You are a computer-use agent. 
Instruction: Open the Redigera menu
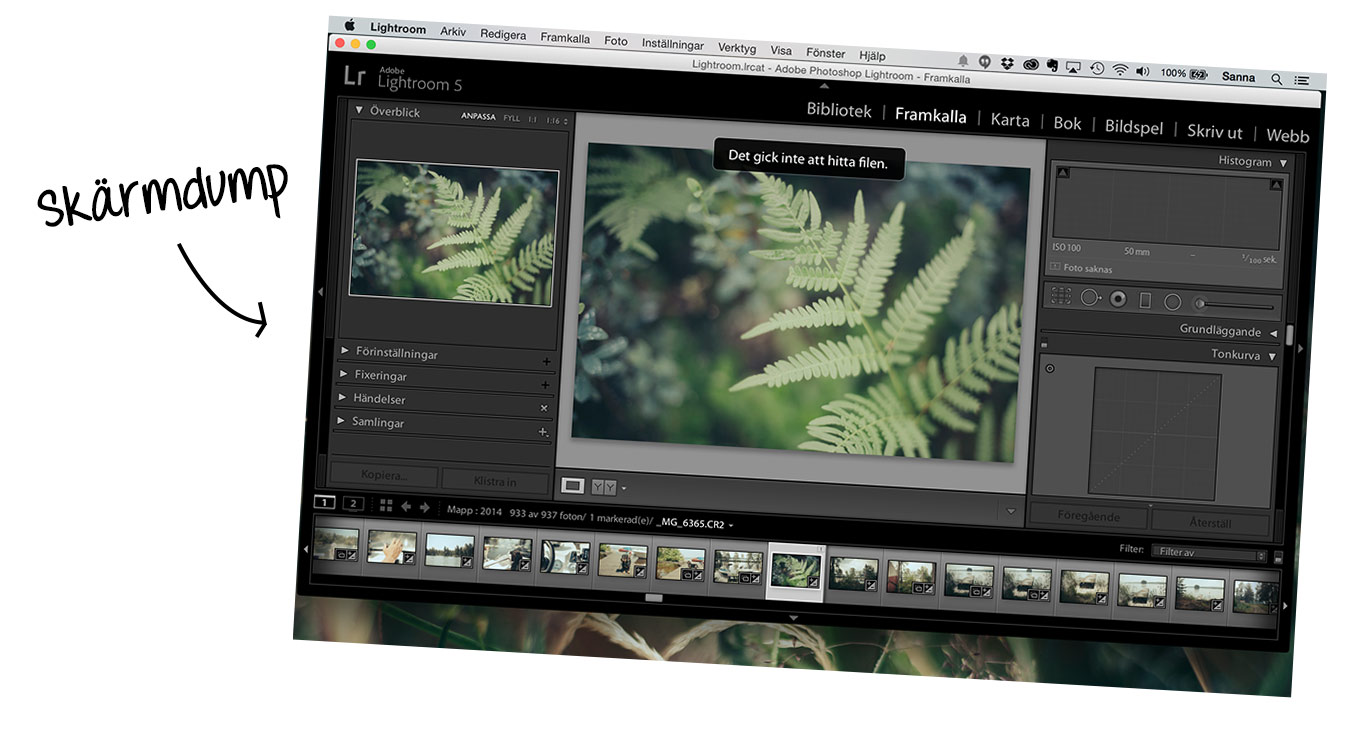tap(503, 35)
